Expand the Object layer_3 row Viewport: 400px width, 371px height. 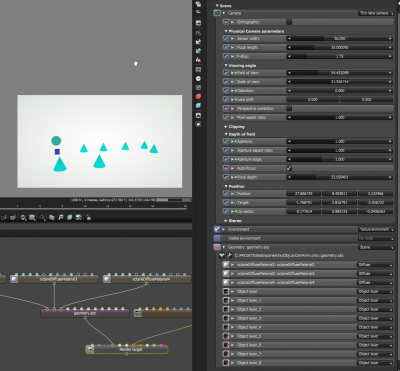233,319
